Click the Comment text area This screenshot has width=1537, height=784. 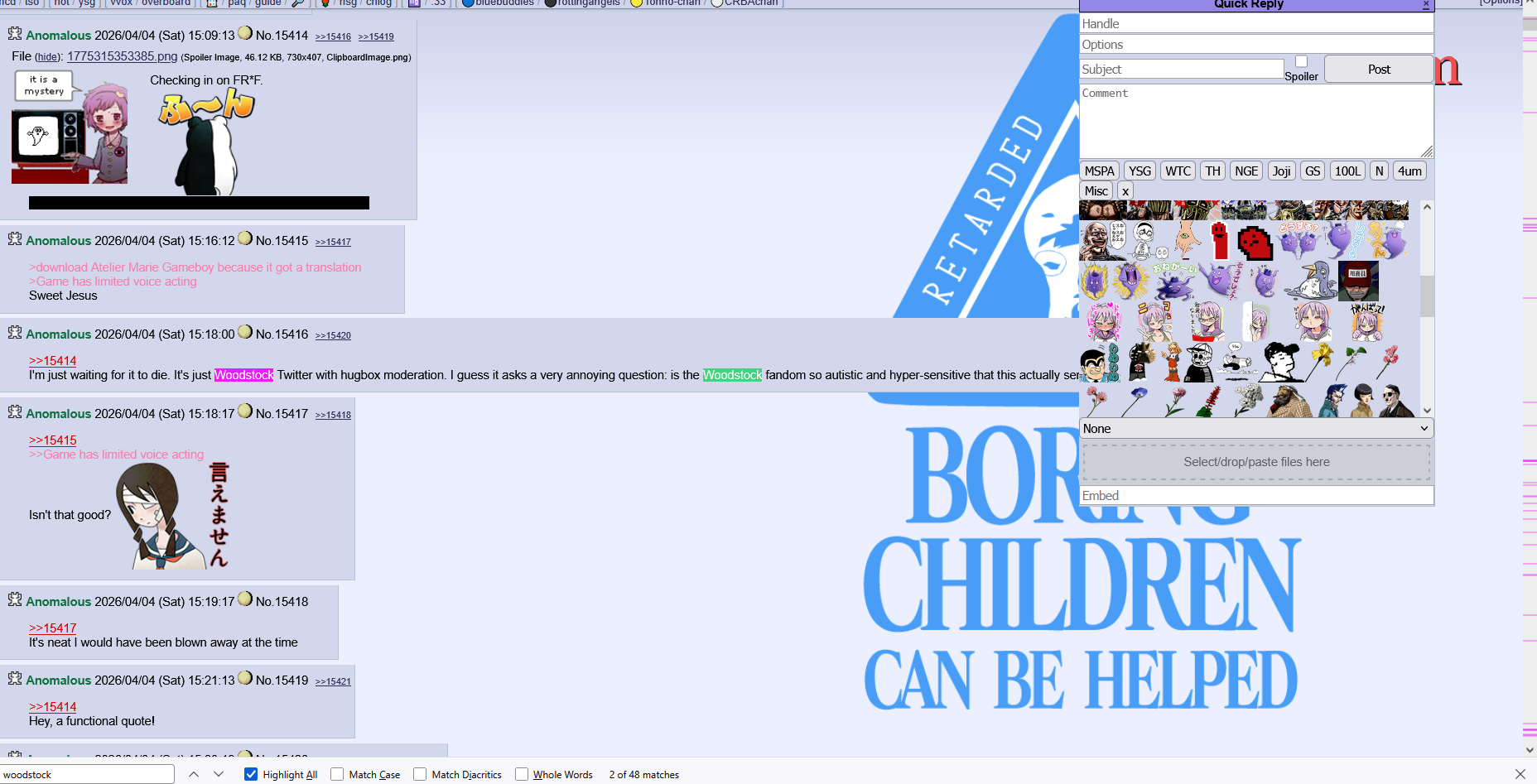tap(1255, 120)
